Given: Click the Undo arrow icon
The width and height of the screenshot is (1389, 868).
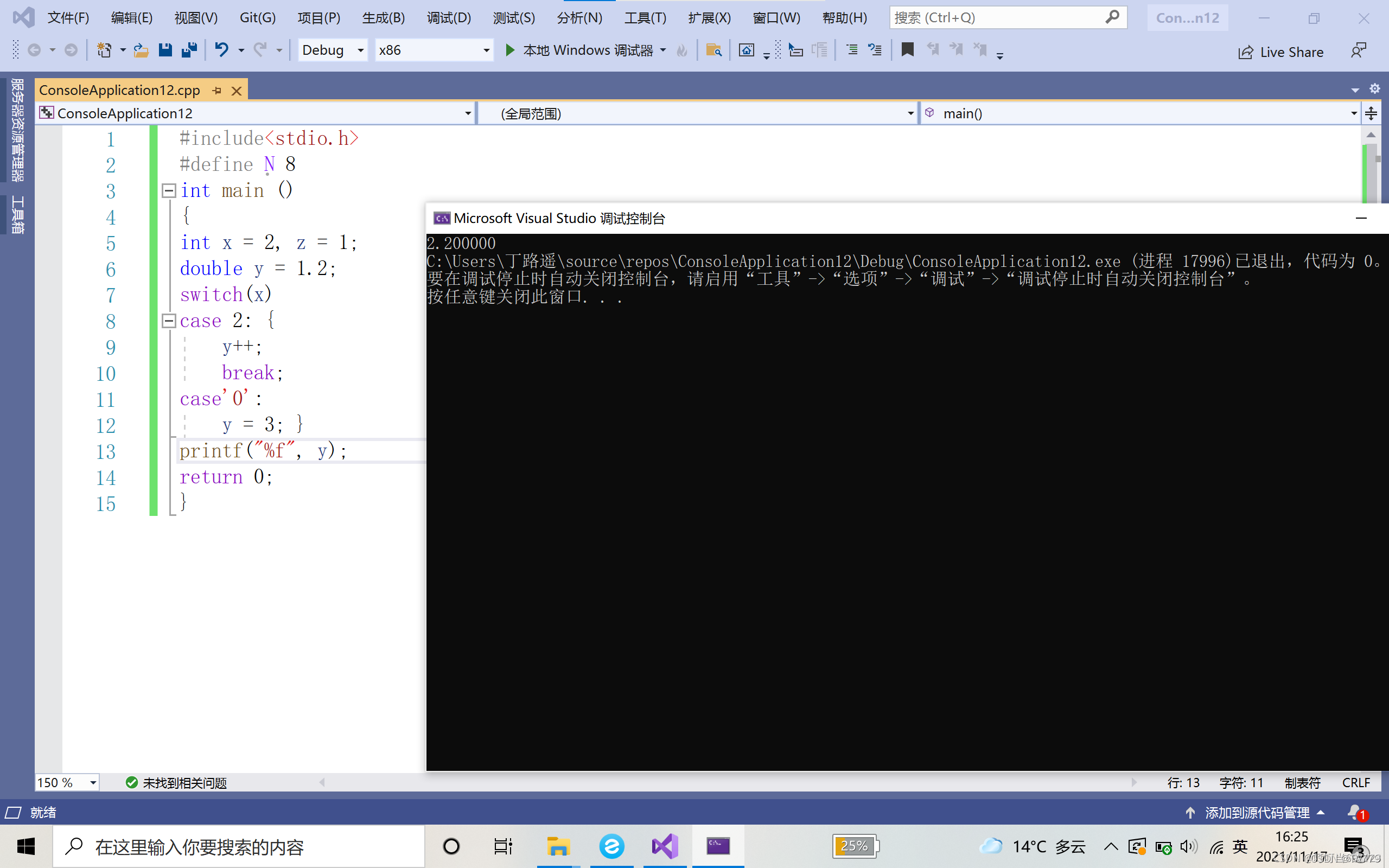Looking at the screenshot, I should click(x=221, y=50).
